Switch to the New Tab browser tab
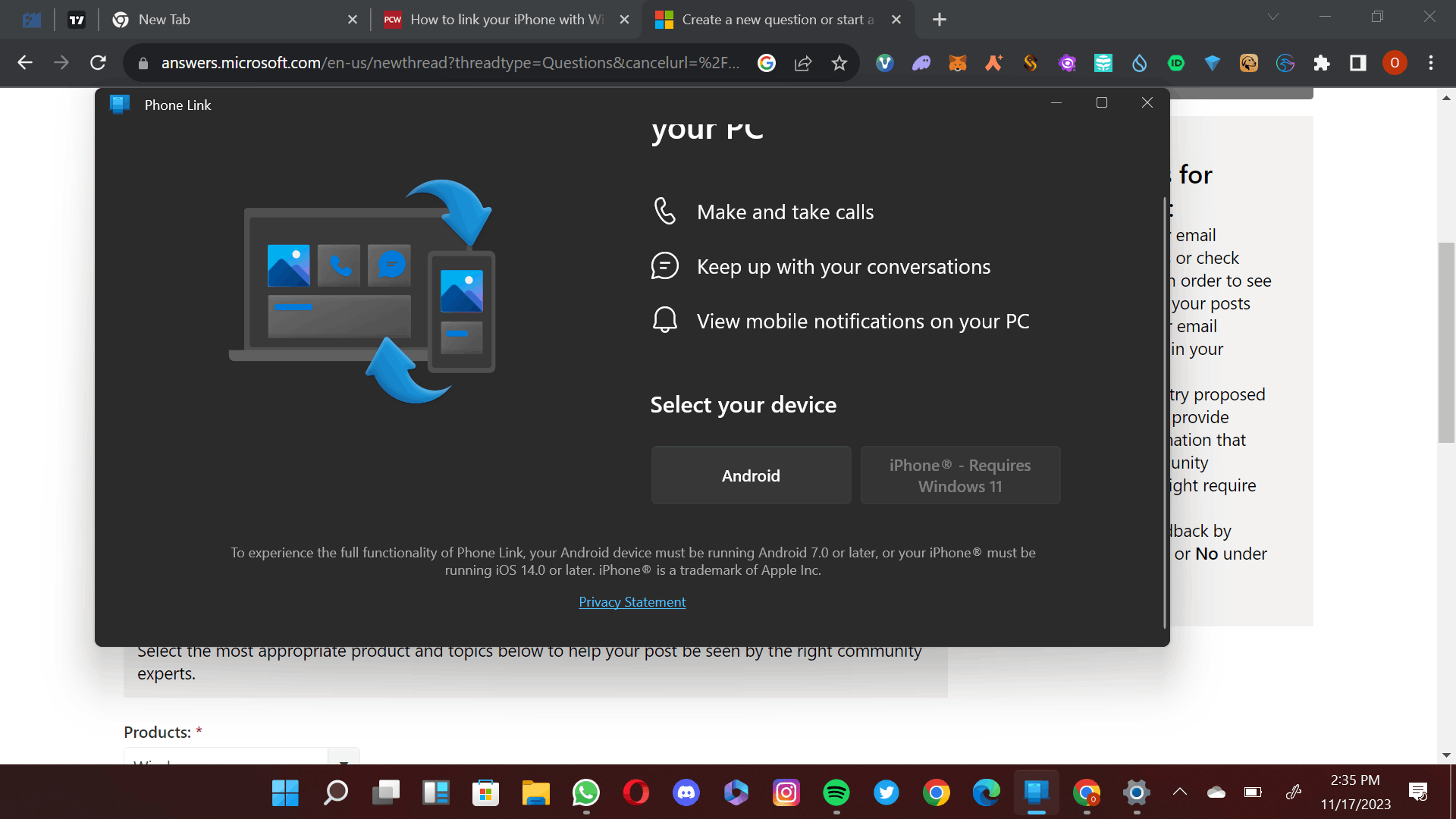1456x819 pixels. point(227,20)
